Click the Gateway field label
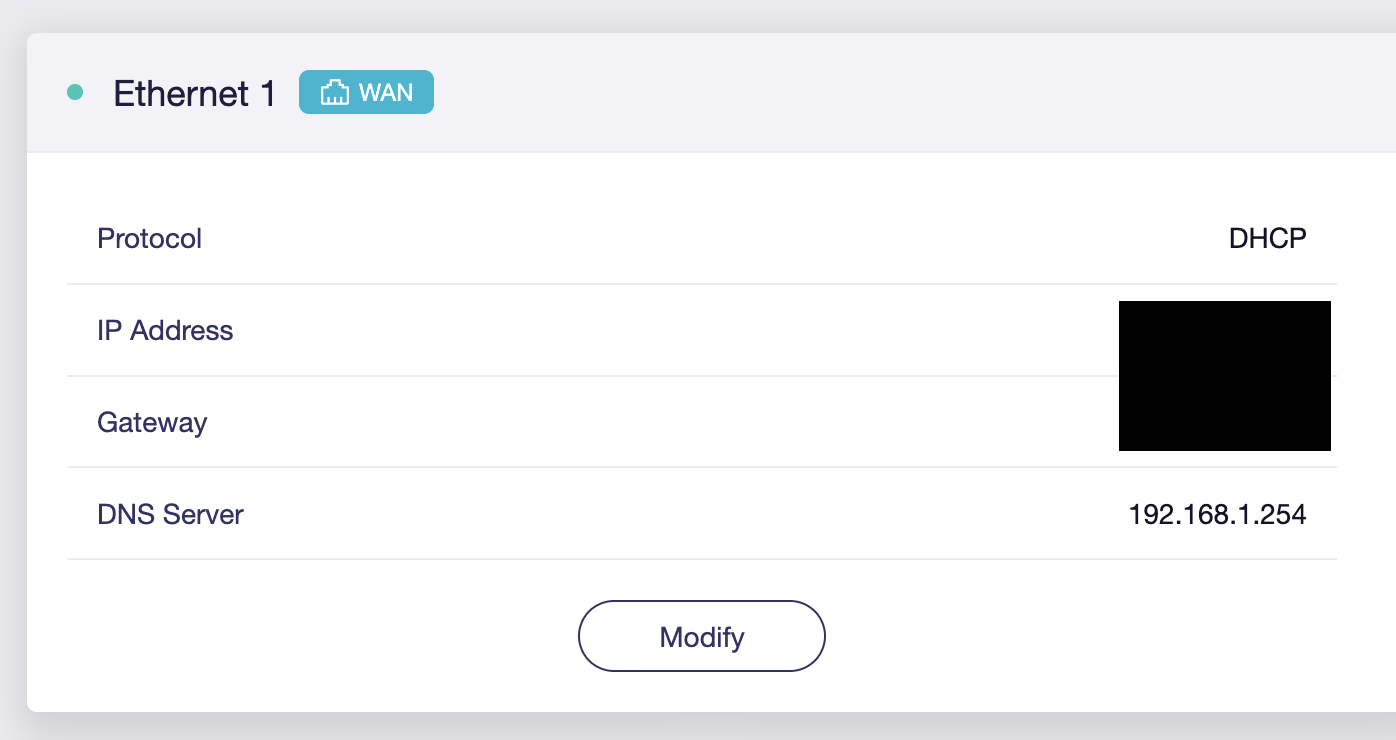This screenshot has height=740, width=1396. [152, 422]
